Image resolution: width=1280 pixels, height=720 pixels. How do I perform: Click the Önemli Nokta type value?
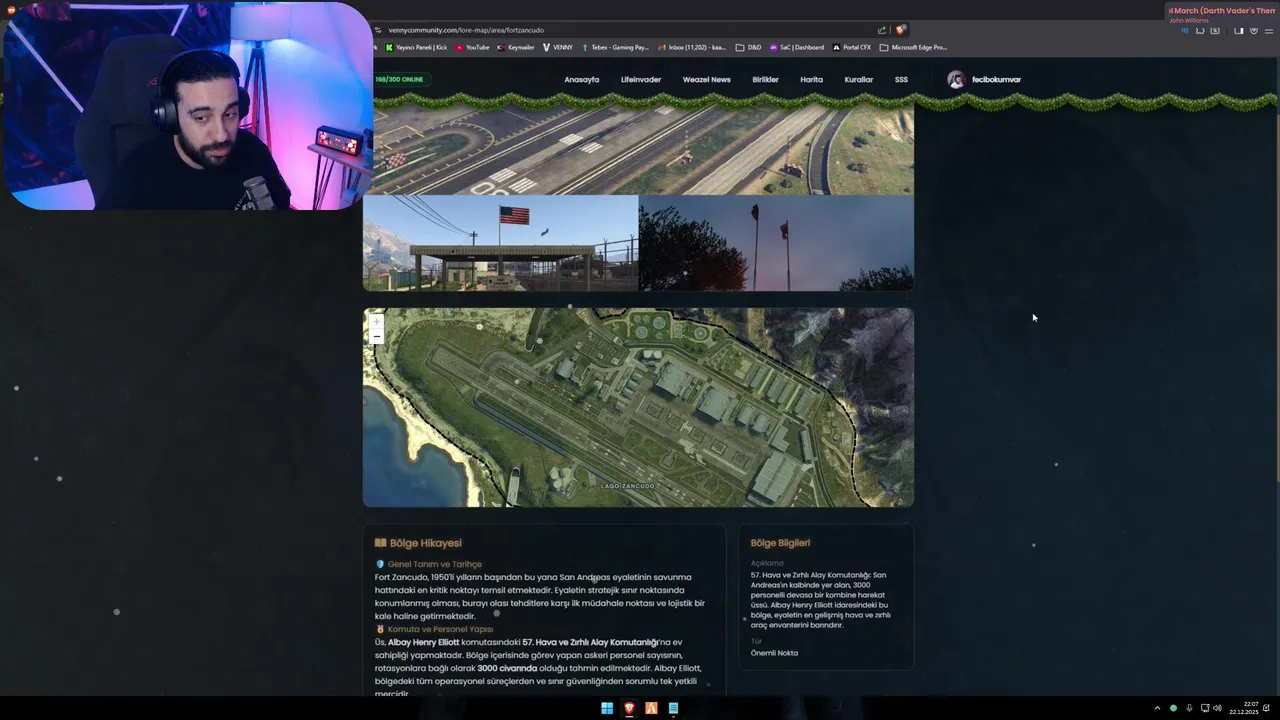[774, 653]
